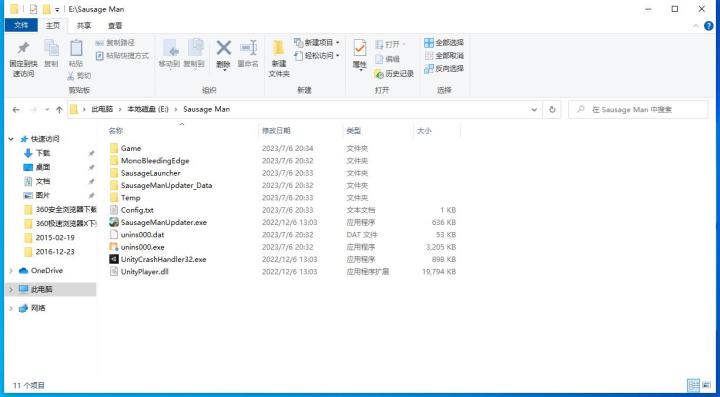Viewport: 720px width, 397px height.
Task: Switch to details view layout
Action: click(x=693, y=386)
